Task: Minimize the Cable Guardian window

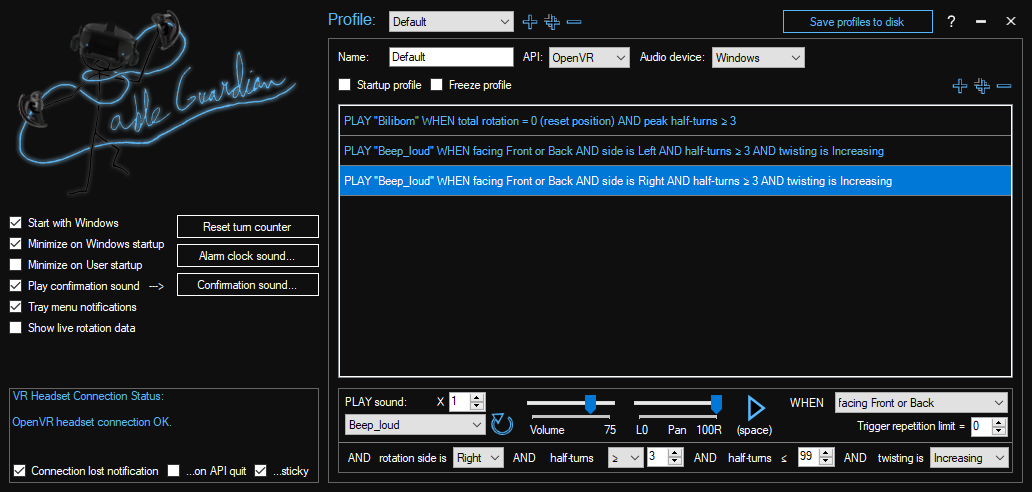Action: tap(981, 21)
